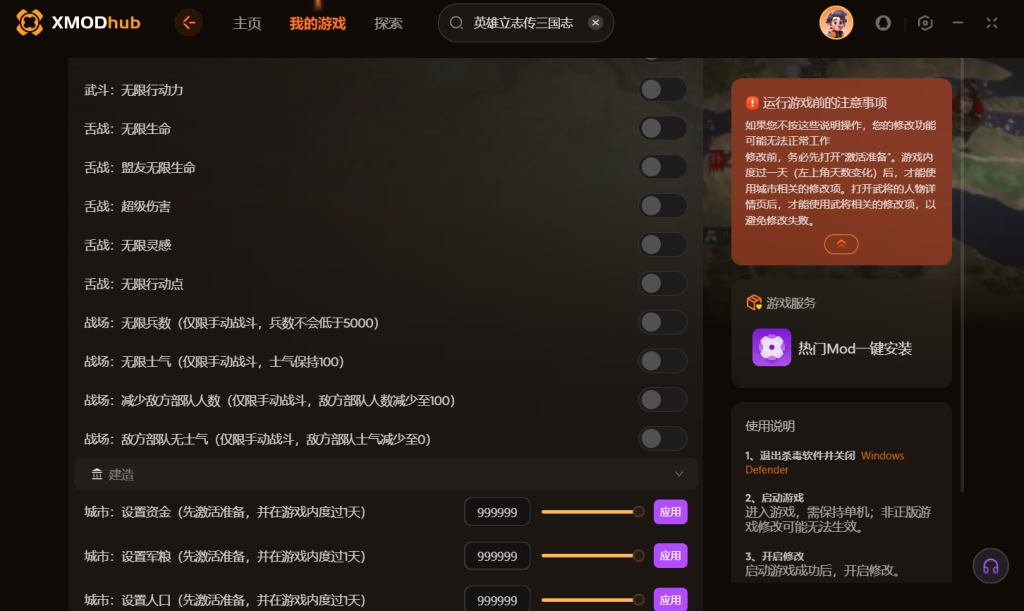1024x611 pixels.
Task: Click the 3、开启修改 instruction text
Action: [775, 556]
